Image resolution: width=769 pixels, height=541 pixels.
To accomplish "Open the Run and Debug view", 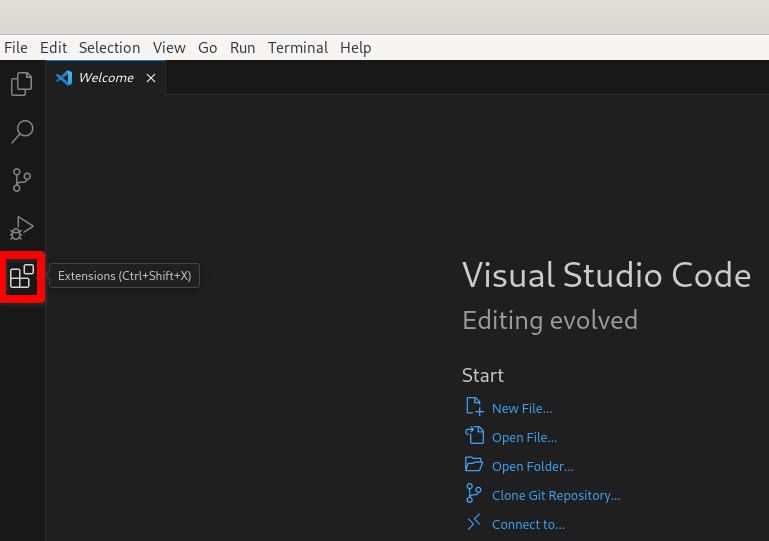I will click(22, 229).
